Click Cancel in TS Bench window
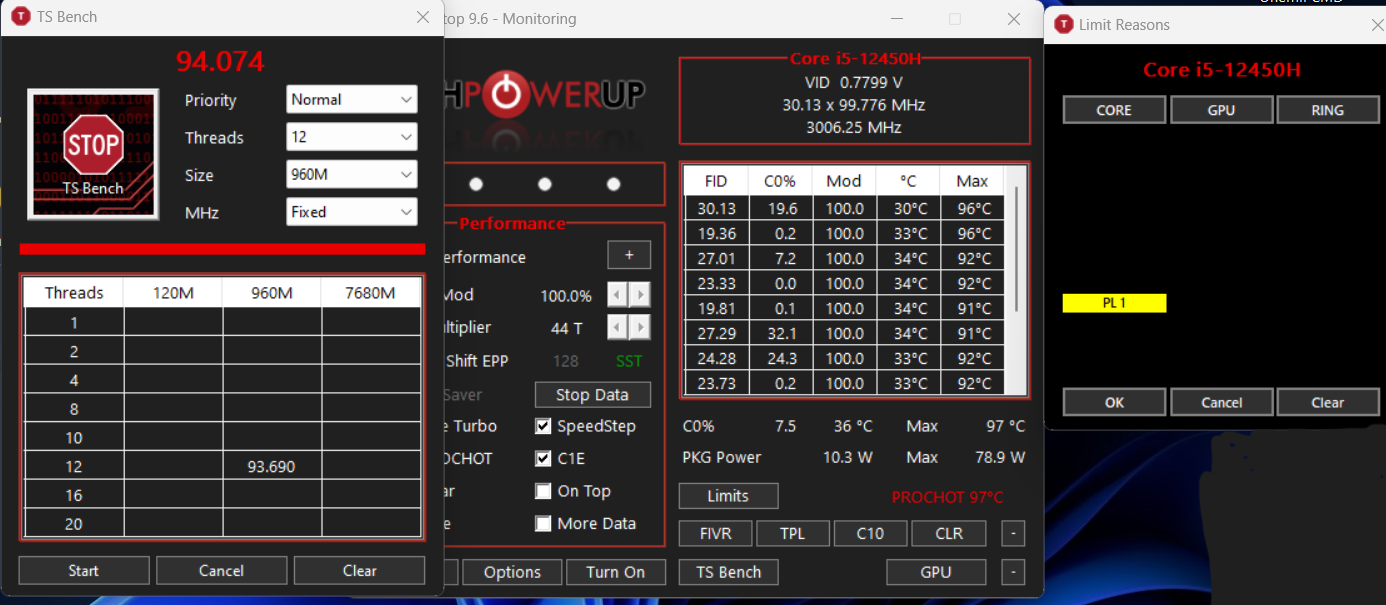This screenshot has height=605, width=1386. [x=221, y=570]
